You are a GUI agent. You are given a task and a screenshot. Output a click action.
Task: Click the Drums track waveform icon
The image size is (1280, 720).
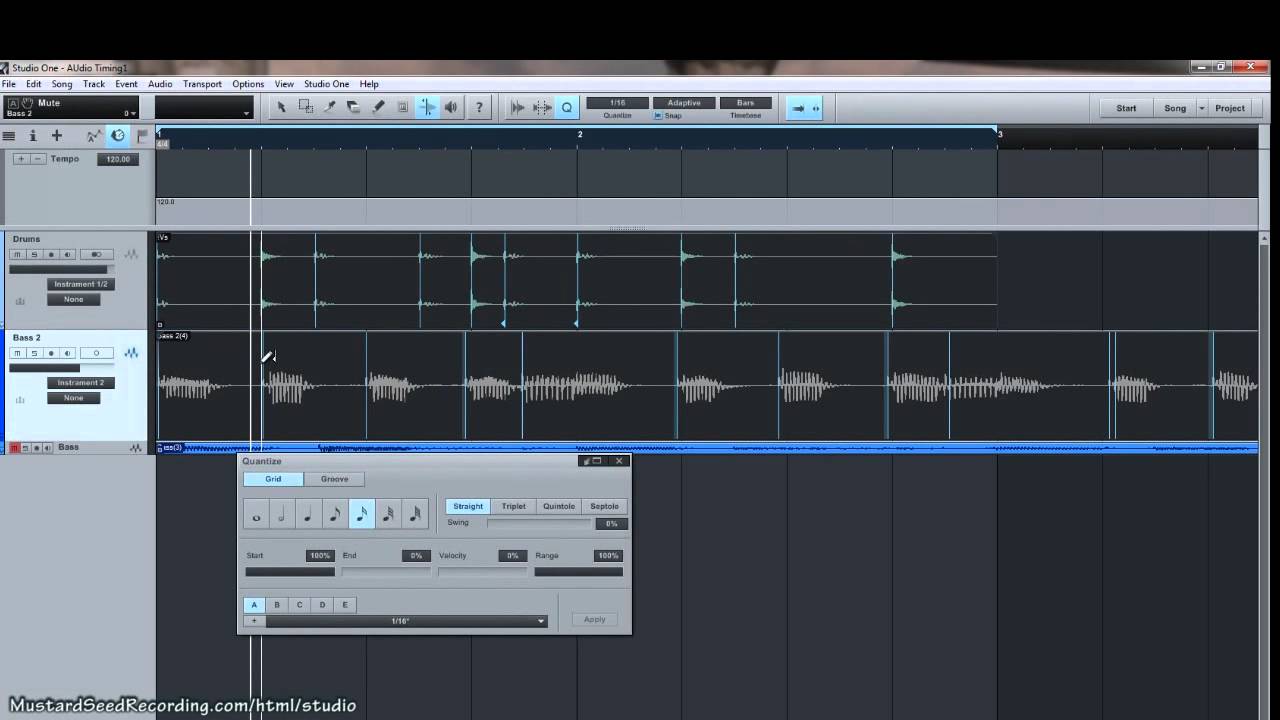point(131,254)
